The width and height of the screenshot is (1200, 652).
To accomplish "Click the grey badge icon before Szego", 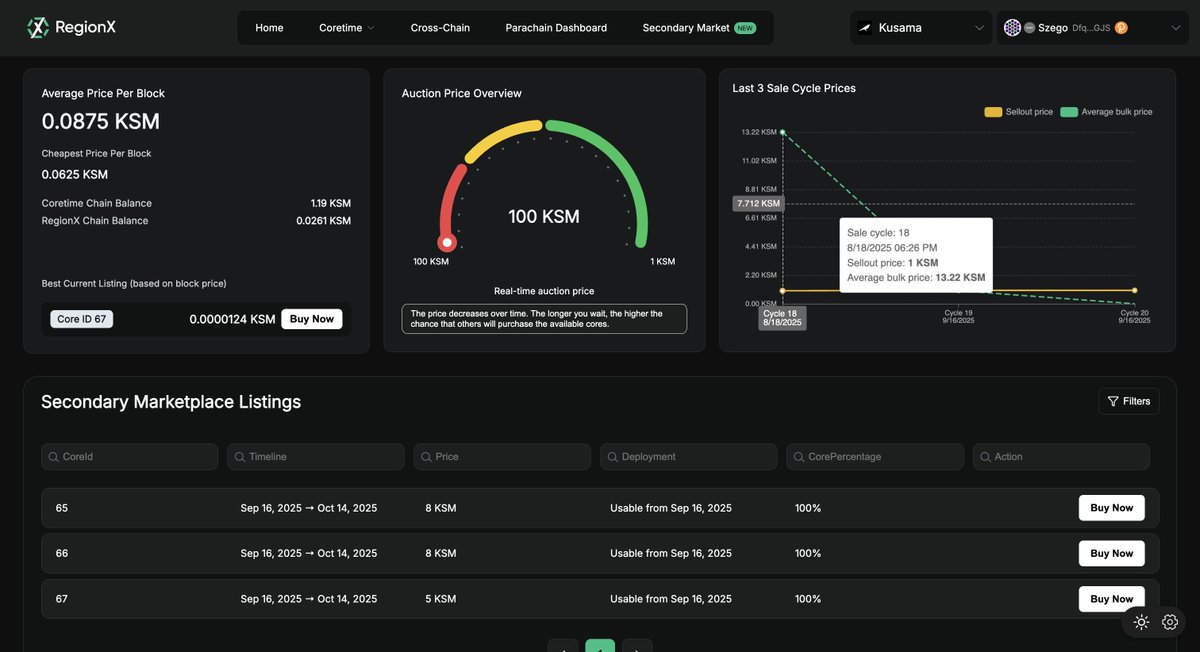I will (x=1029, y=28).
